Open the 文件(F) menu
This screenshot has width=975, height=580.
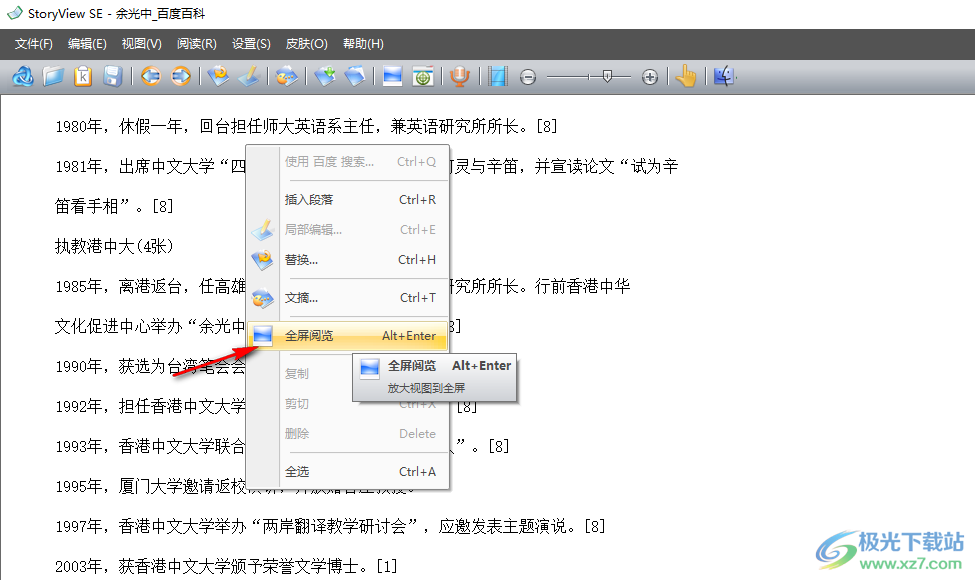(34, 44)
